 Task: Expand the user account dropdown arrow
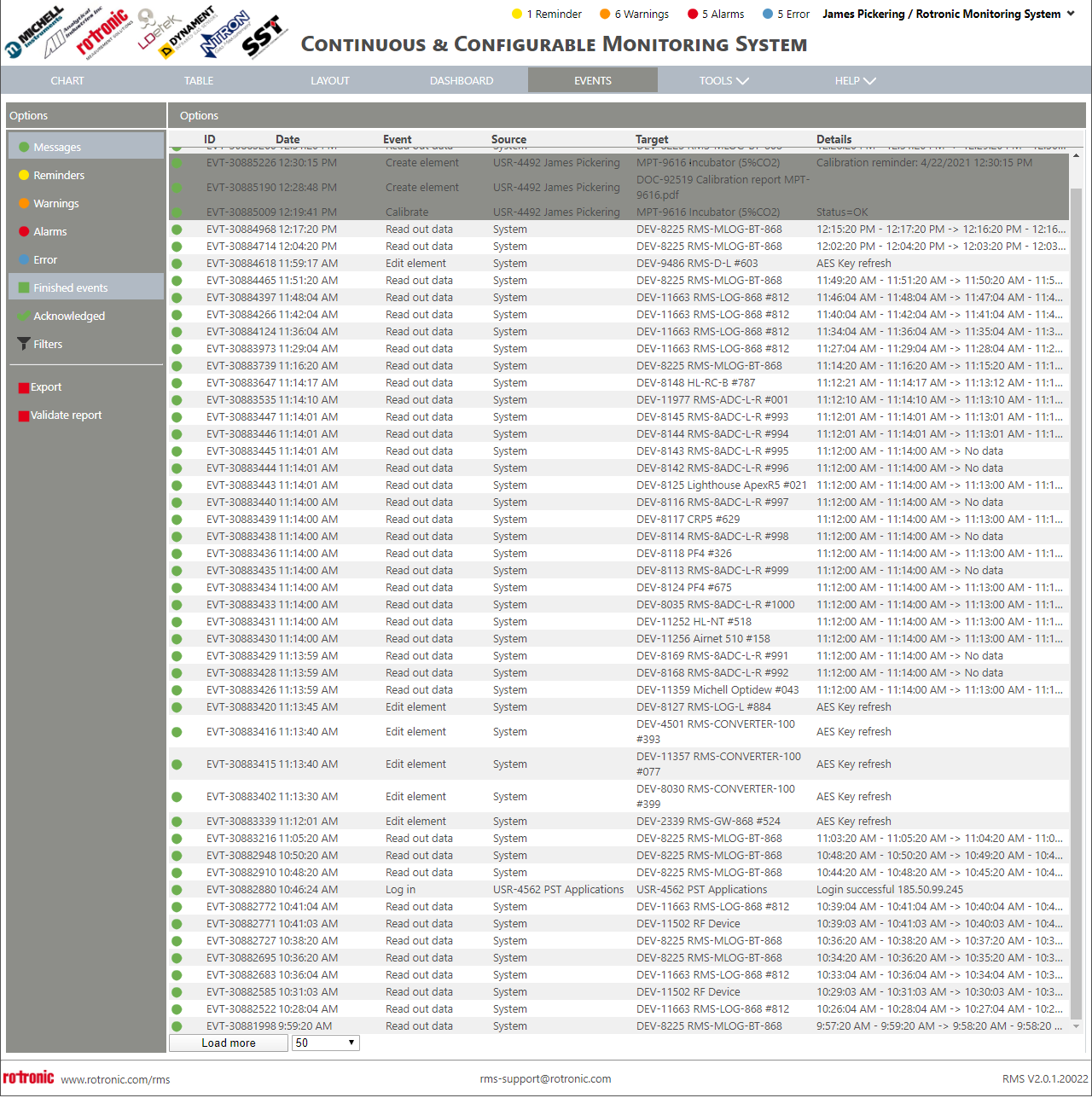(1071, 14)
